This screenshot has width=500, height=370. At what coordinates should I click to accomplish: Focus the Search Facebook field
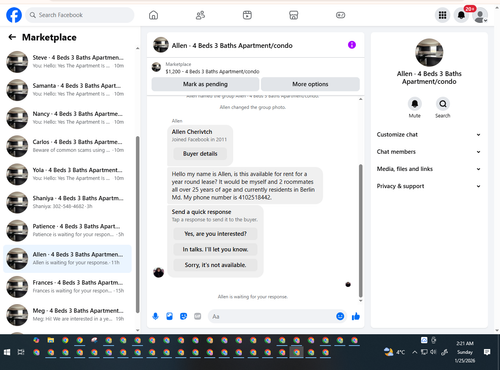pos(80,15)
